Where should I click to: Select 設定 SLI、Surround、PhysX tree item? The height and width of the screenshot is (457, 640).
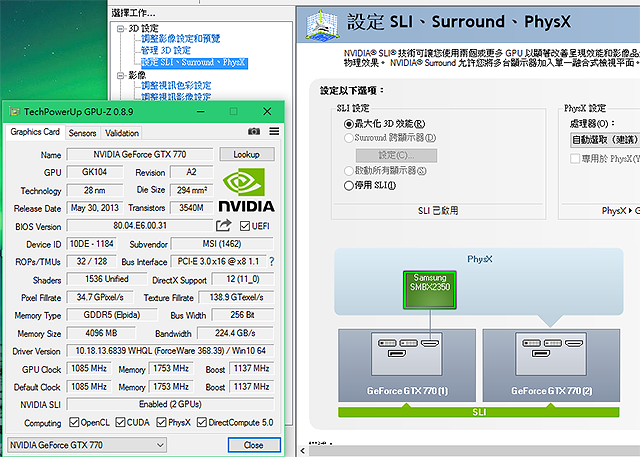[x=194, y=62]
